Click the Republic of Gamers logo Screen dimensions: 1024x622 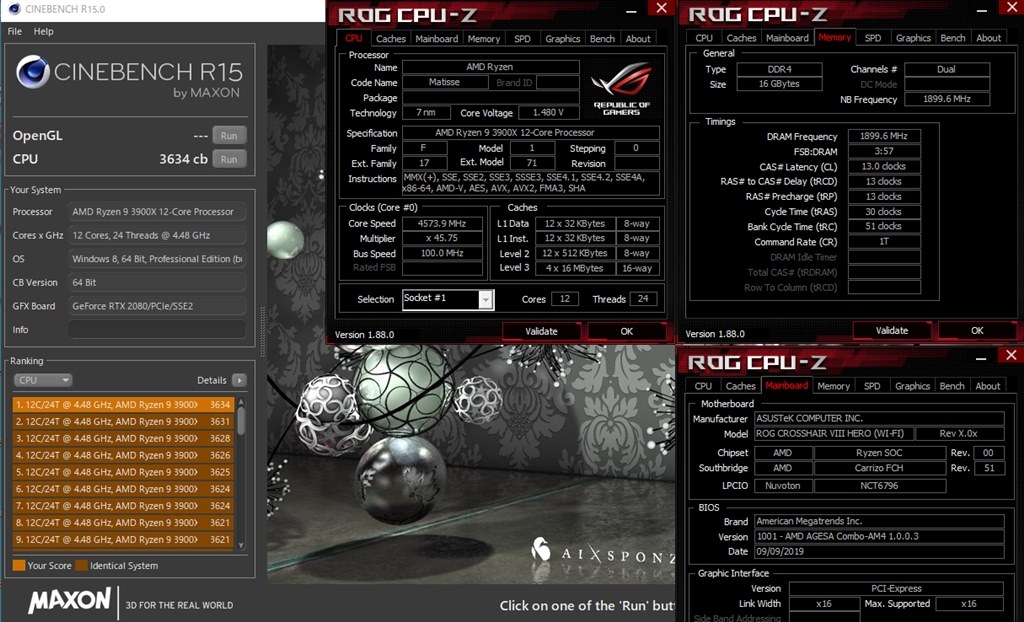pyautogui.click(x=621, y=88)
